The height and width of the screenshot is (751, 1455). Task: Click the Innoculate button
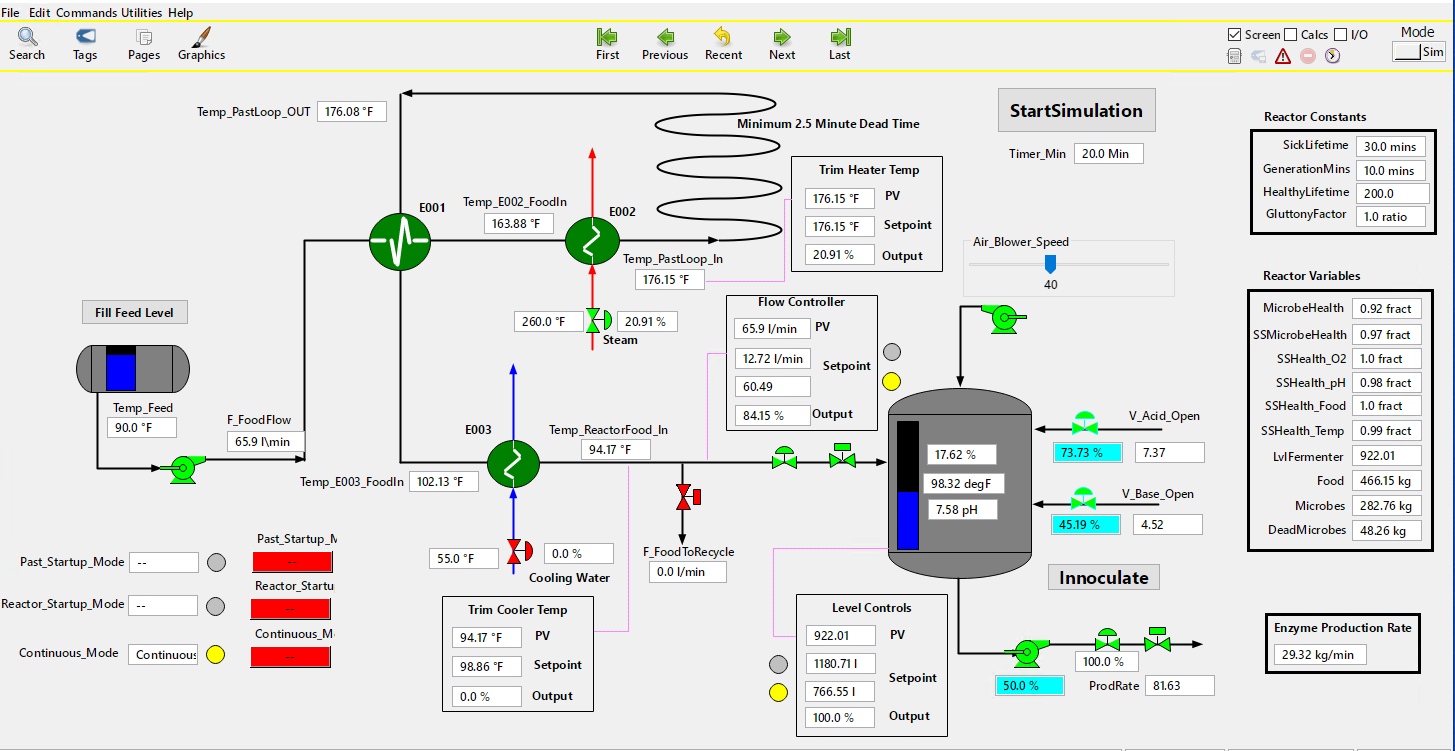(x=1104, y=578)
